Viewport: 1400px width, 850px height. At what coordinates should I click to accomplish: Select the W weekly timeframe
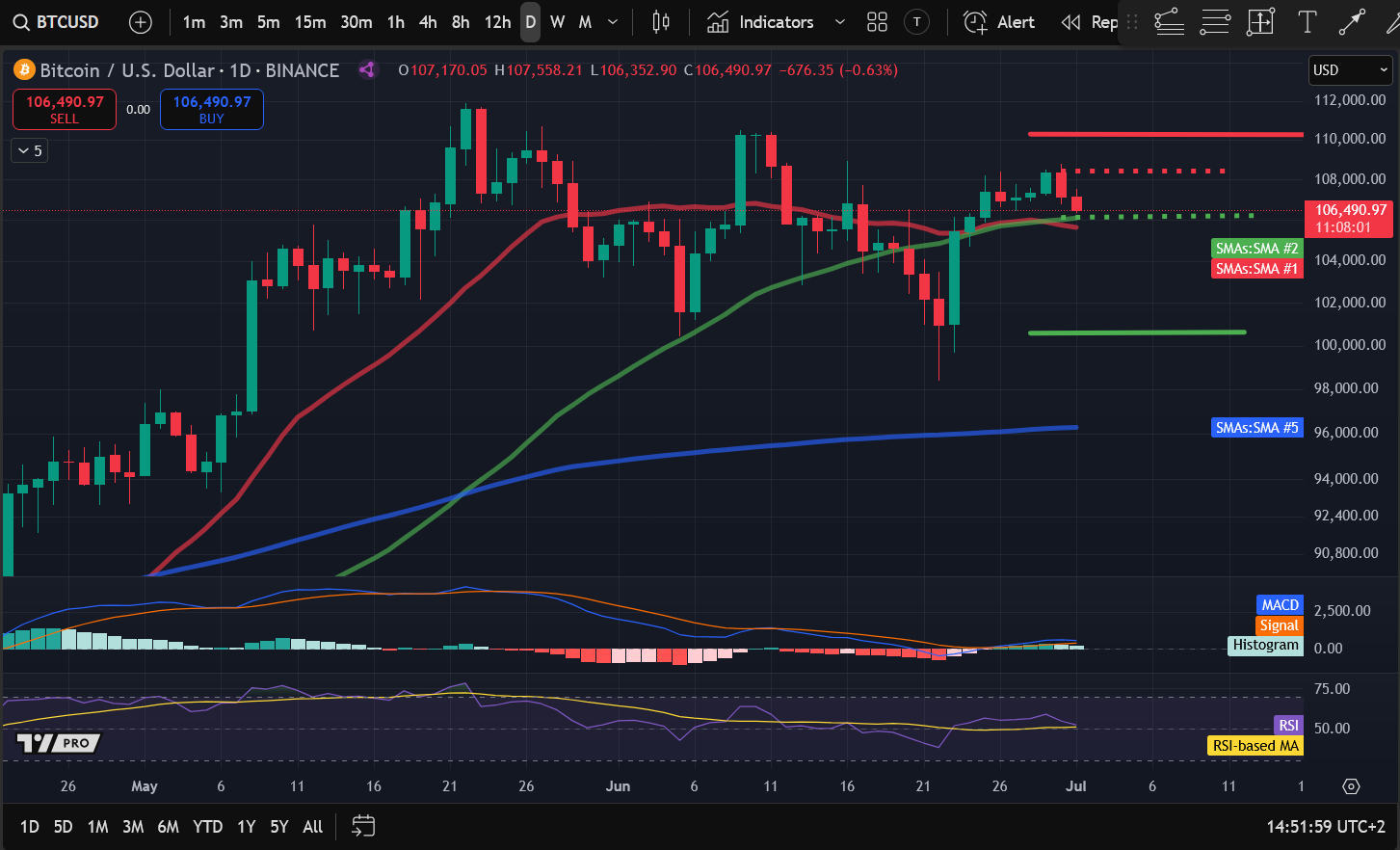click(x=557, y=22)
